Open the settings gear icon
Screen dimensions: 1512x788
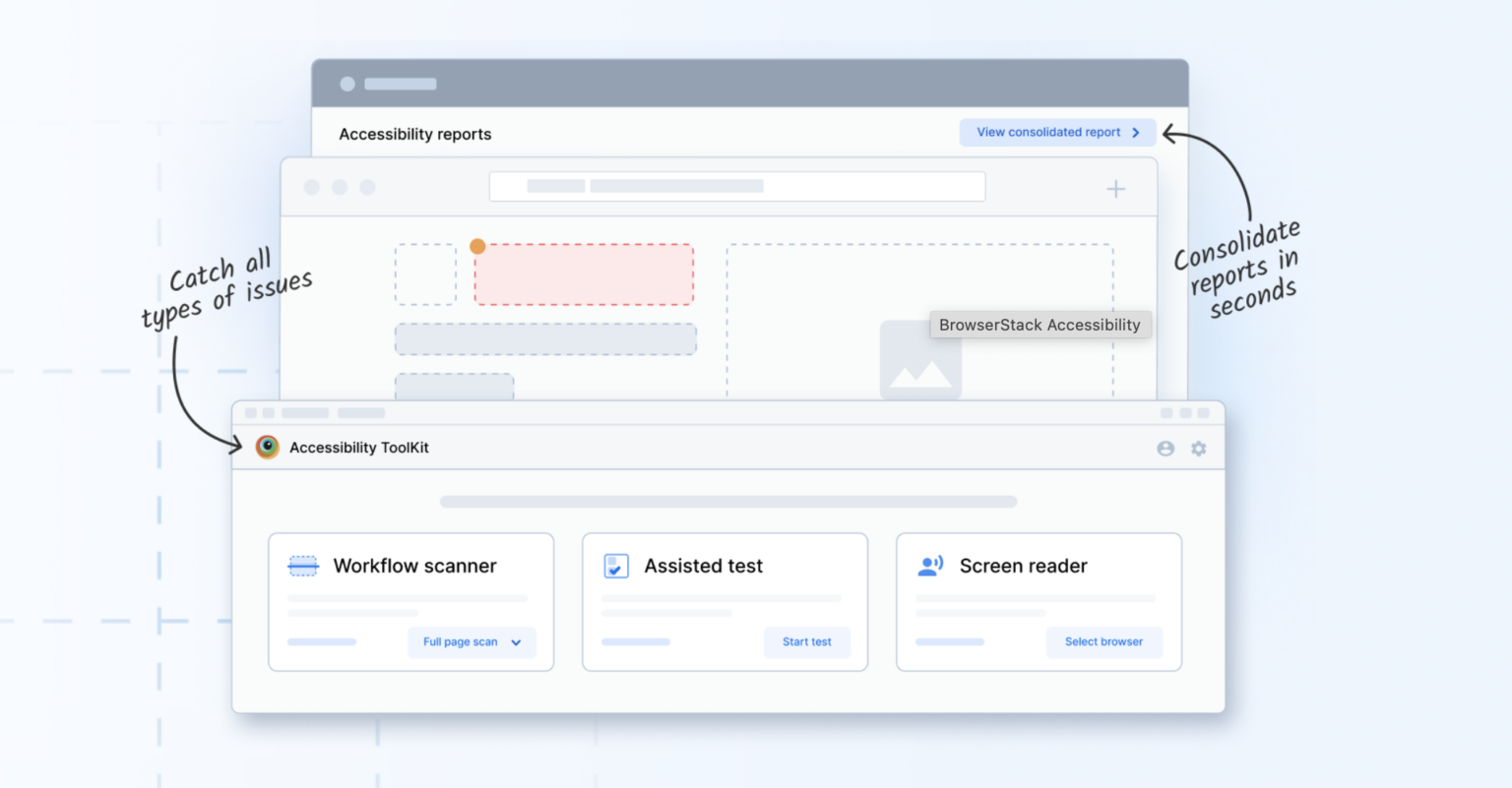point(1199,448)
